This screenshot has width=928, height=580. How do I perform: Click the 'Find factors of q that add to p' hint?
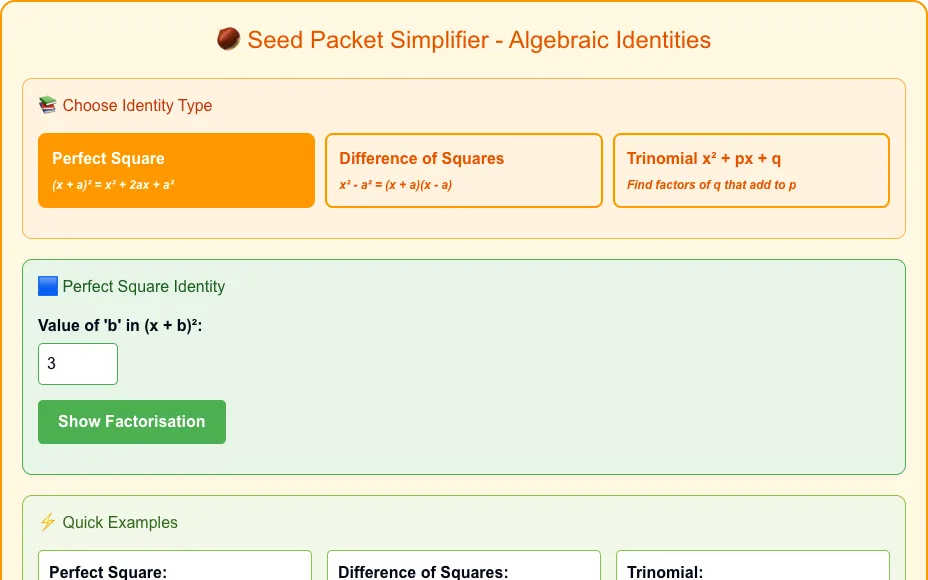pyautogui.click(x=711, y=185)
